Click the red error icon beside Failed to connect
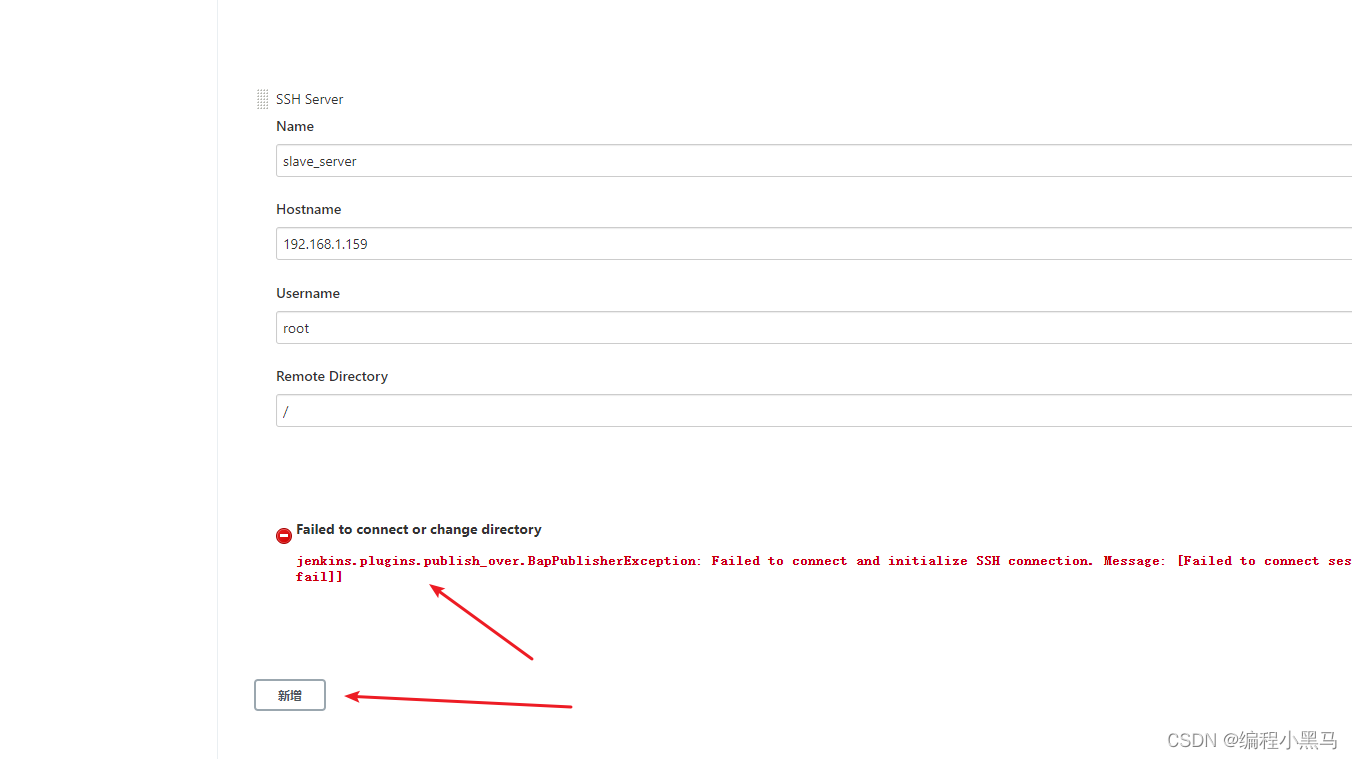This screenshot has width=1352, height=759. coord(284,536)
